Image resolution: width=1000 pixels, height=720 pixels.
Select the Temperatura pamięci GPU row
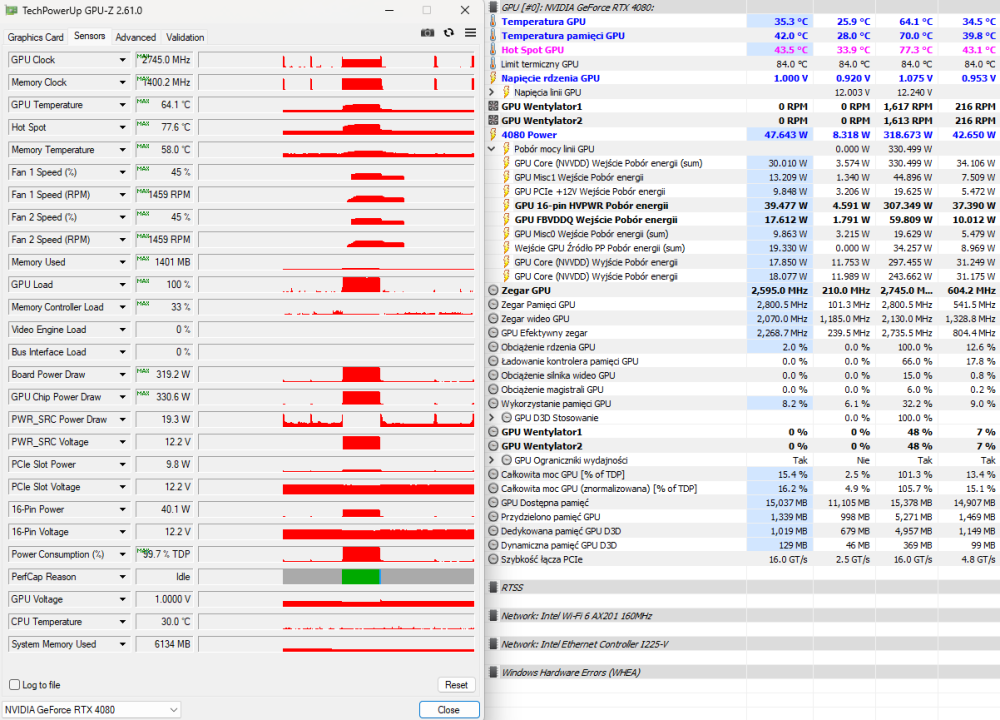coord(743,36)
